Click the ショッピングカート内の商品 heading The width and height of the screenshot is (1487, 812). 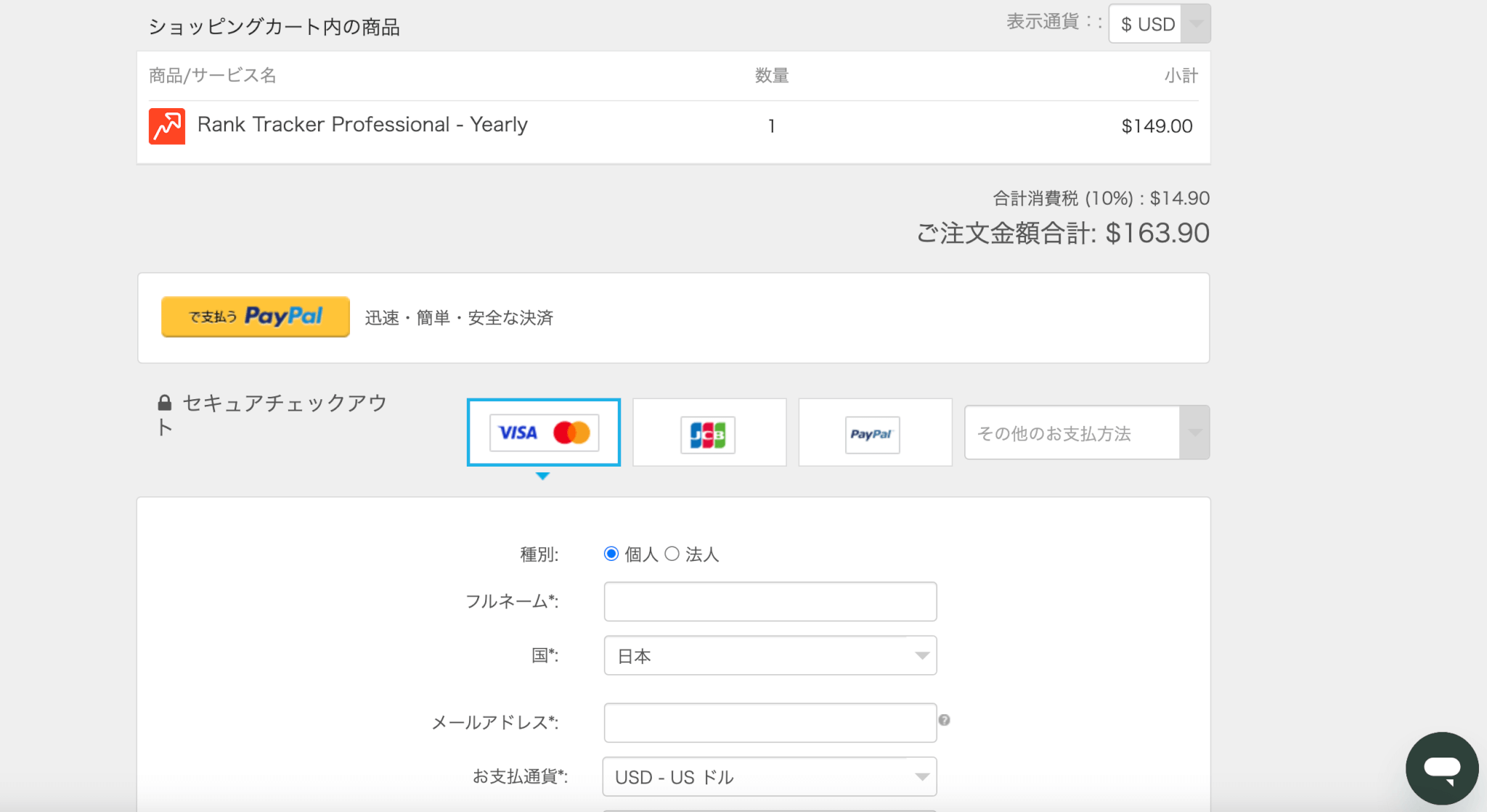(274, 27)
